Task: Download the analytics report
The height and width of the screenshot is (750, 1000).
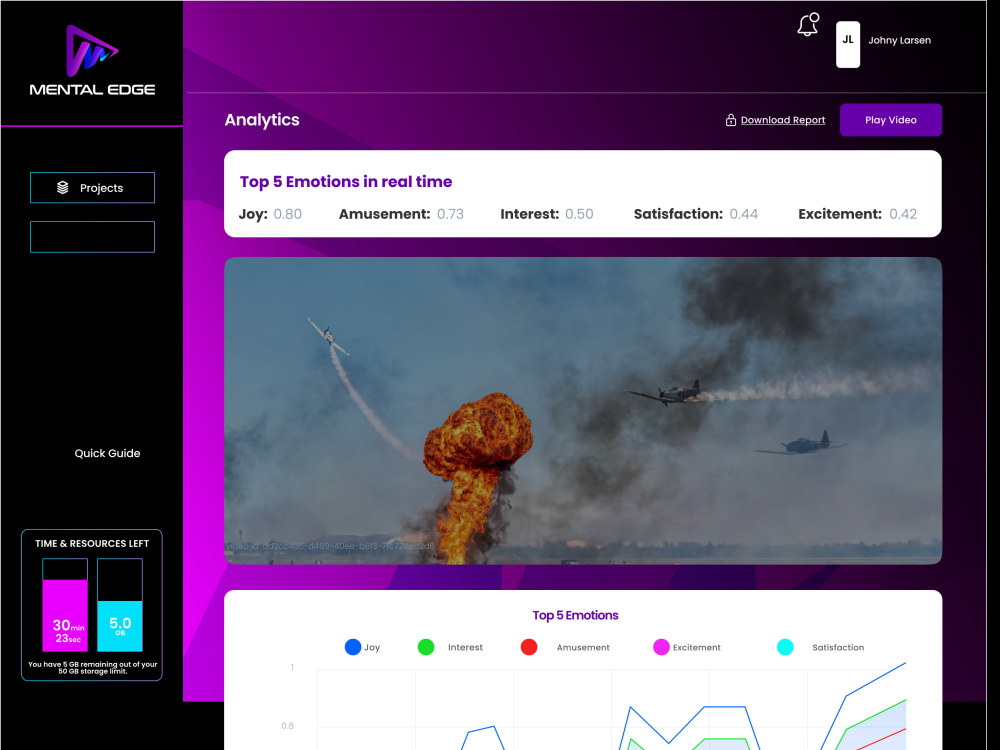Action: pos(783,120)
